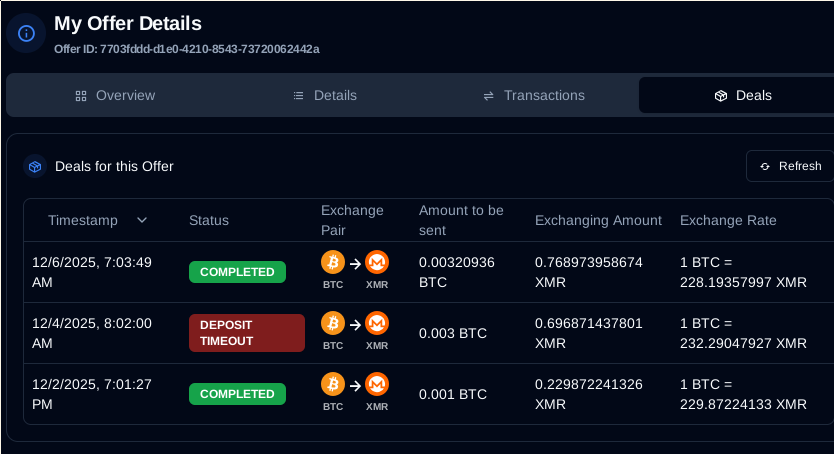Click the cube icon beside Deals for this Offer
The image size is (834, 454).
35,166
